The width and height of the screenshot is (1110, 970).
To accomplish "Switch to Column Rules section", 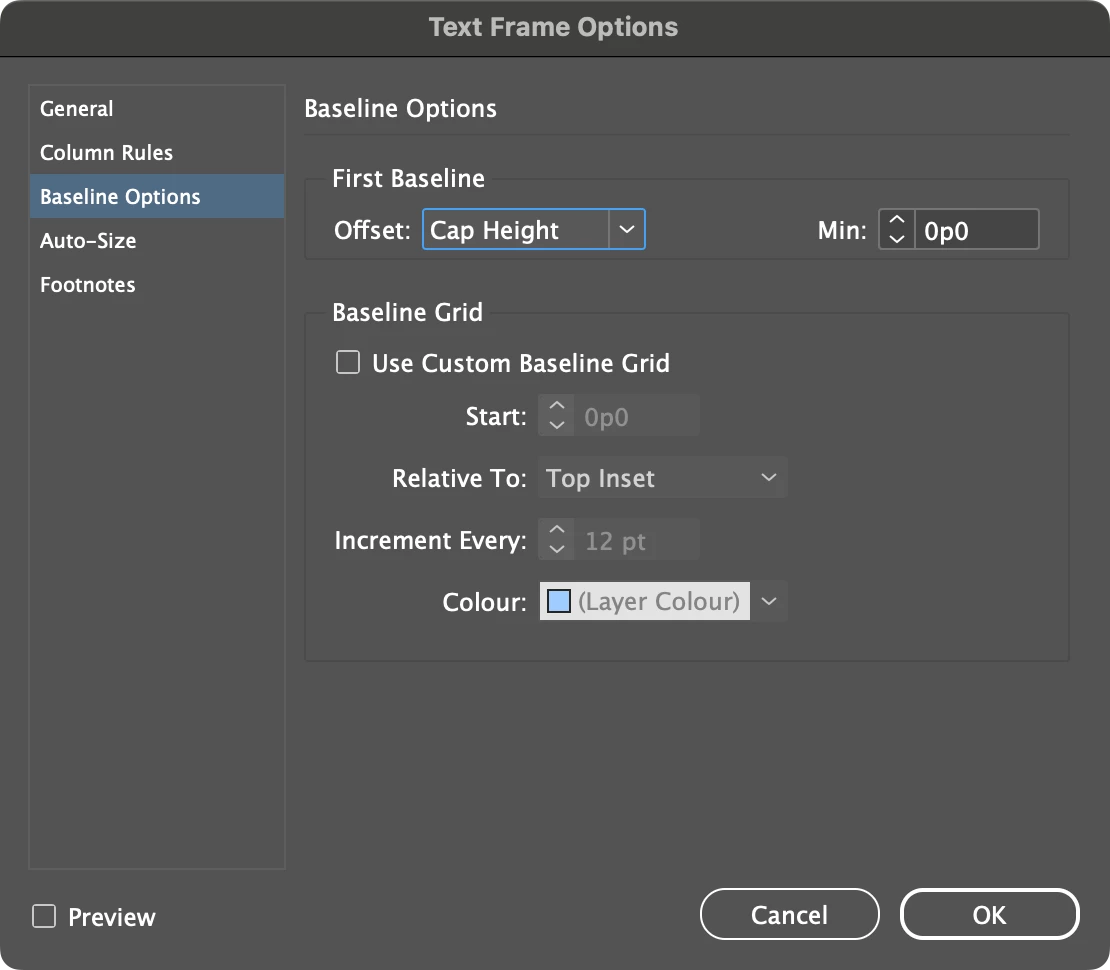I will (106, 153).
